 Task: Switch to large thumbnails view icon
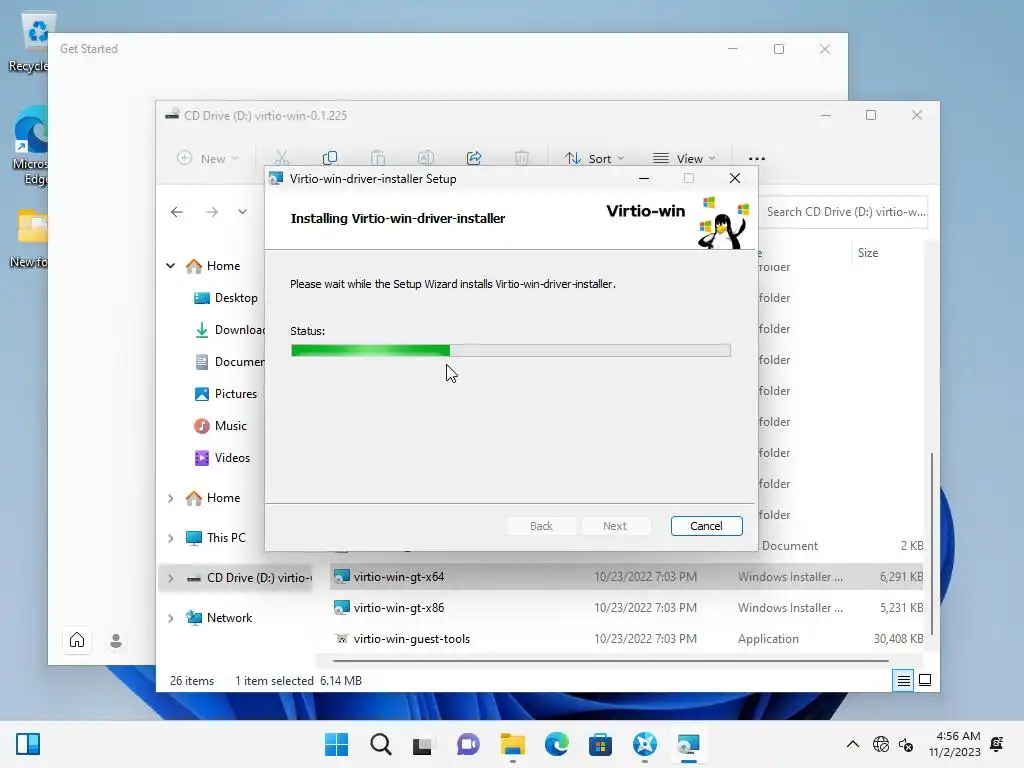click(925, 680)
